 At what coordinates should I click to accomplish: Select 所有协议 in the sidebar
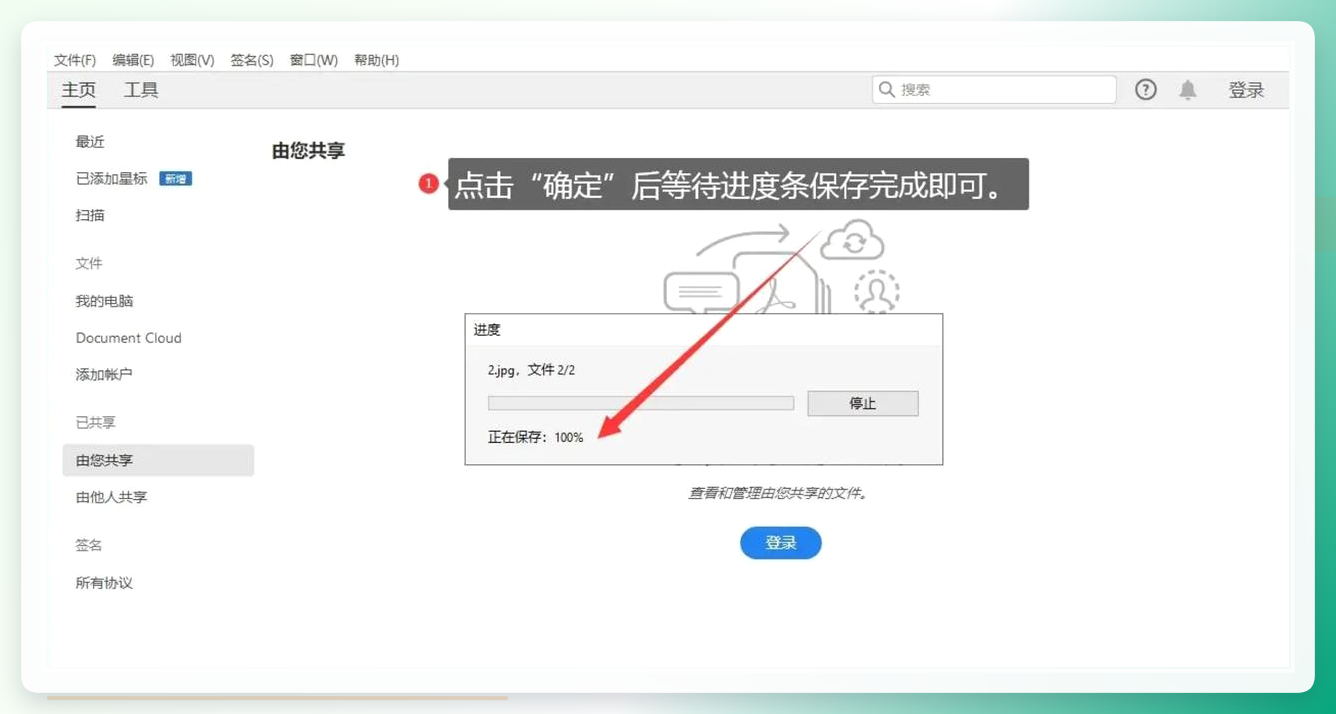(104, 583)
